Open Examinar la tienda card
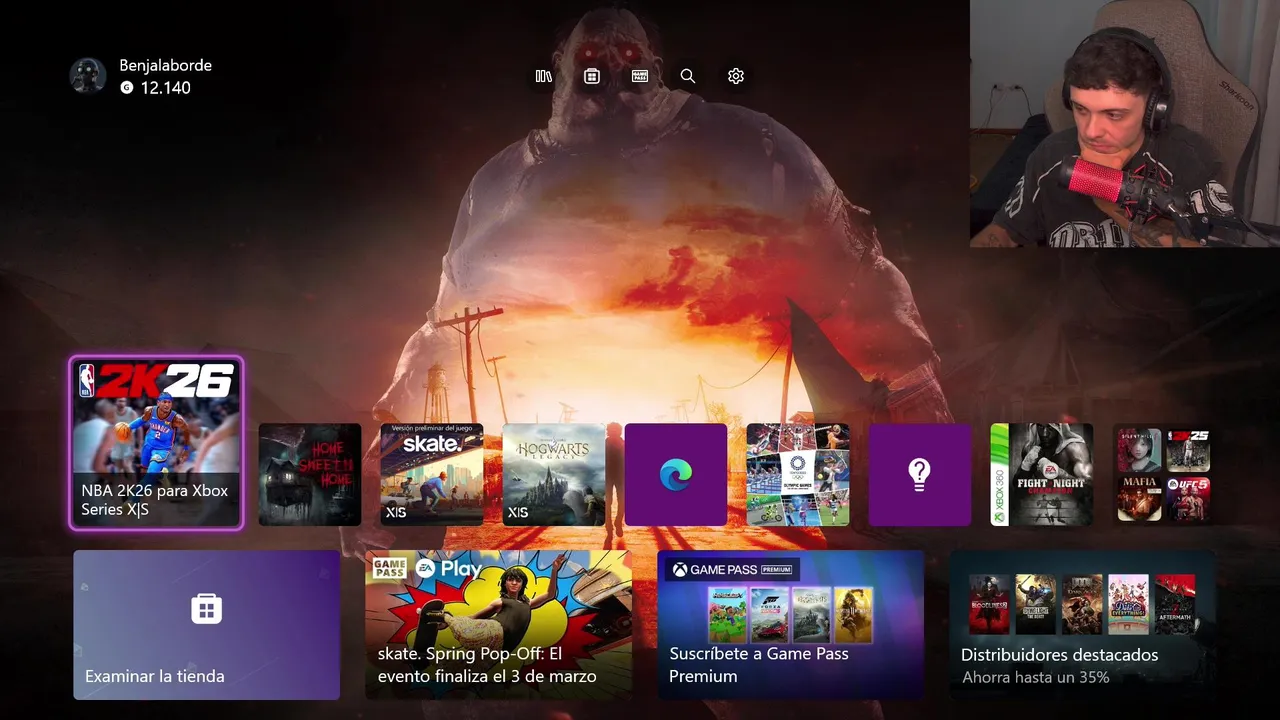This screenshot has width=1280, height=720. [x=207, y=625]
